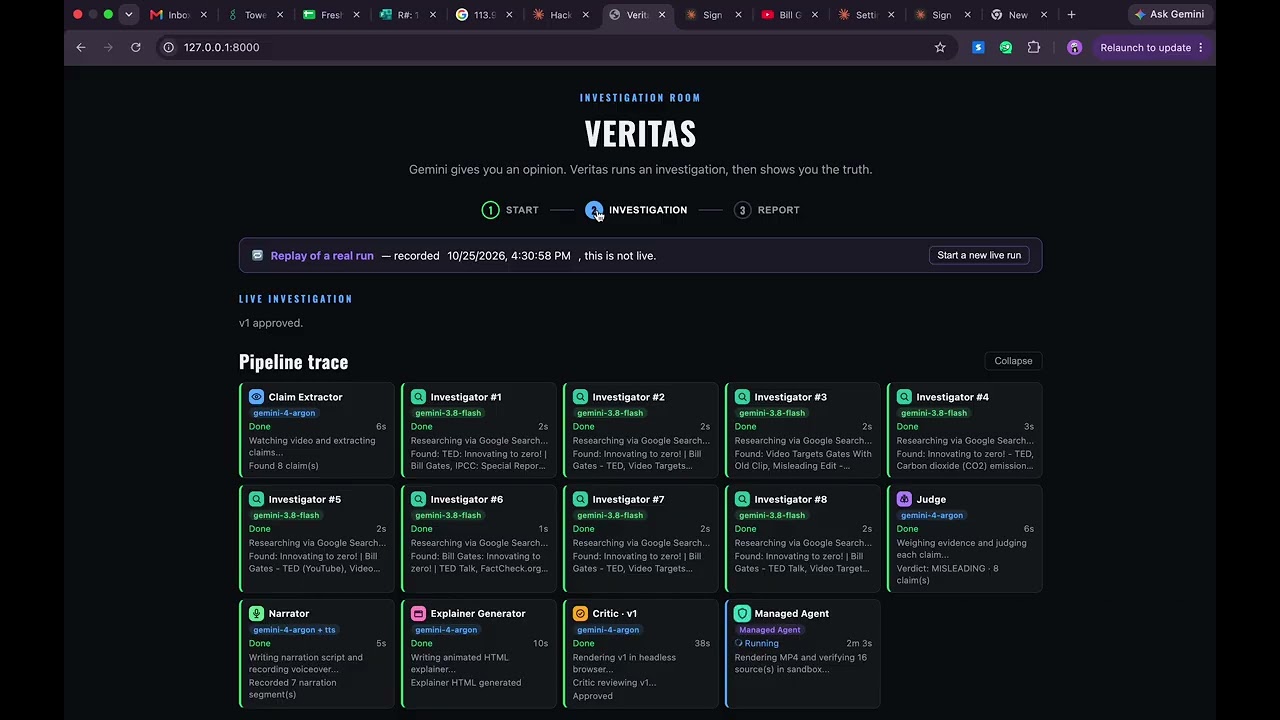This screenshot has height=720, width=1280.
Task: Click the Investigator #5 search icon
Action: (256, 499)
